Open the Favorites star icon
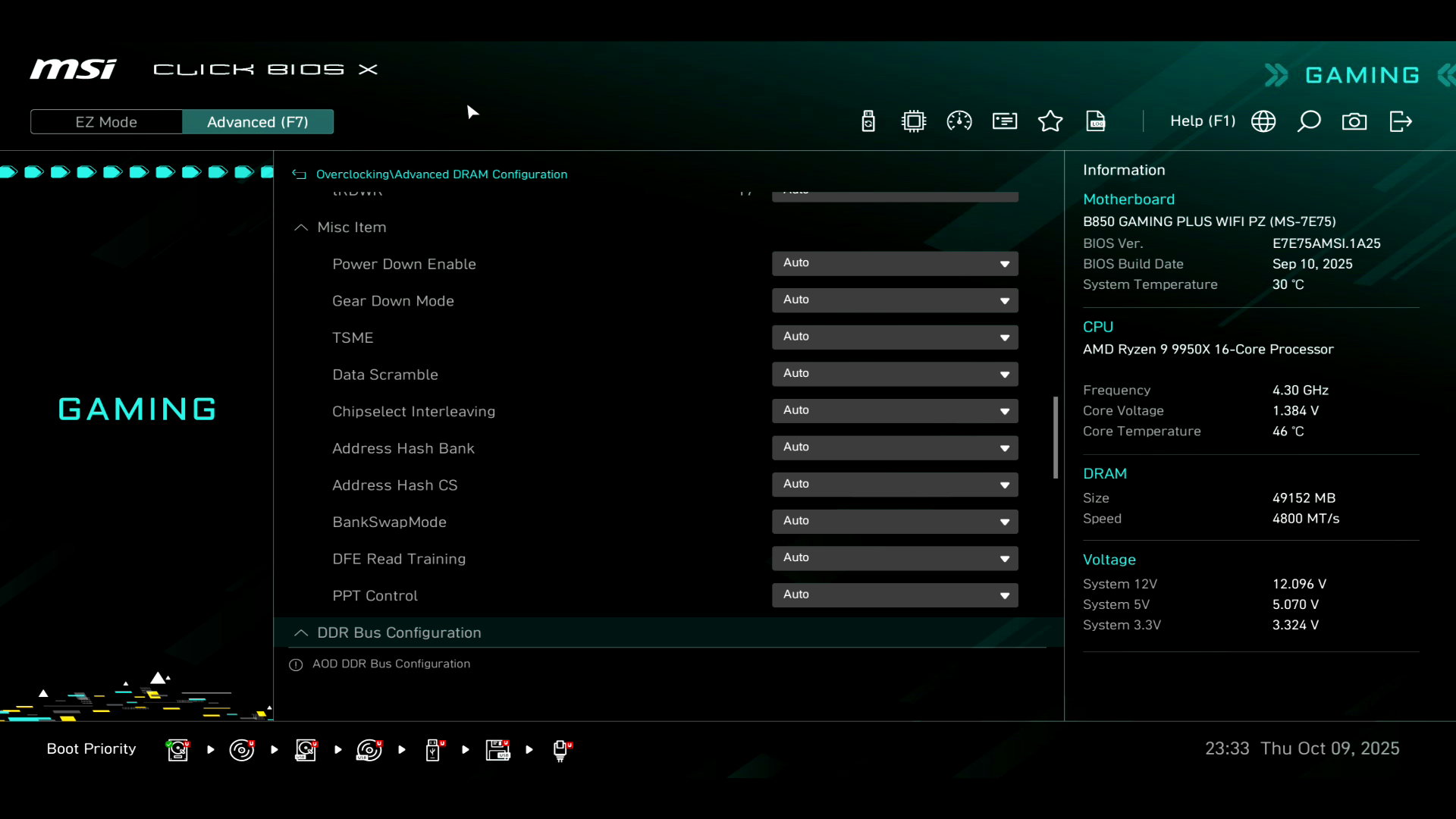This screenshot has height=819, width=1456. 1050,121
